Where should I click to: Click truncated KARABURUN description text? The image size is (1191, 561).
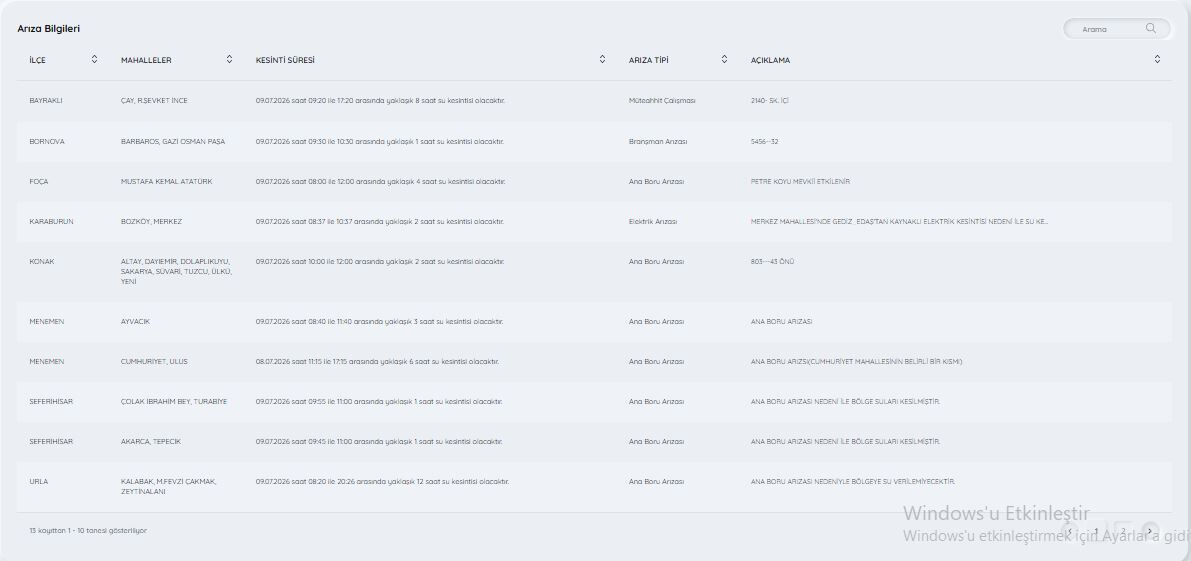899,222
